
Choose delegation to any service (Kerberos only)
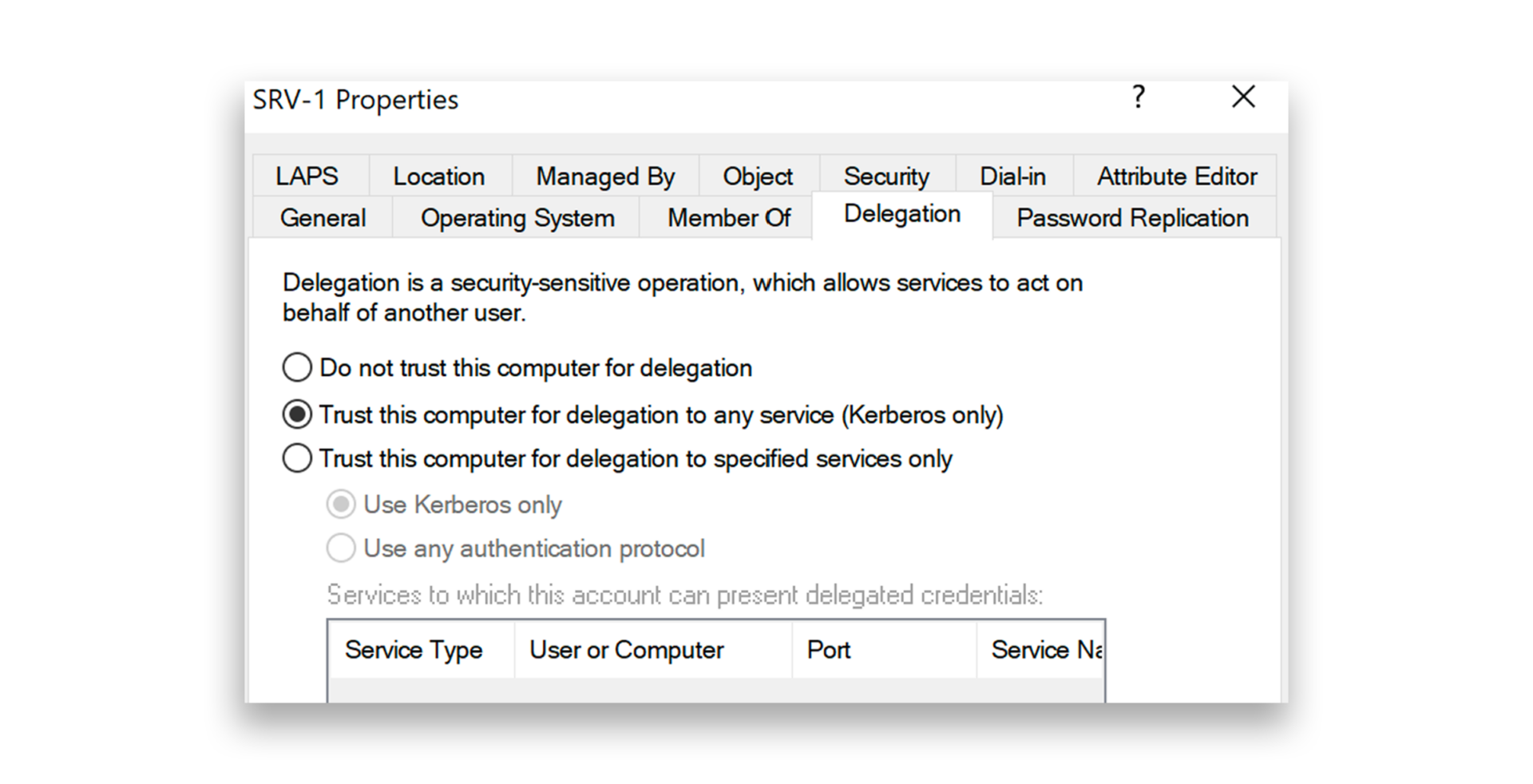point(297,414)
